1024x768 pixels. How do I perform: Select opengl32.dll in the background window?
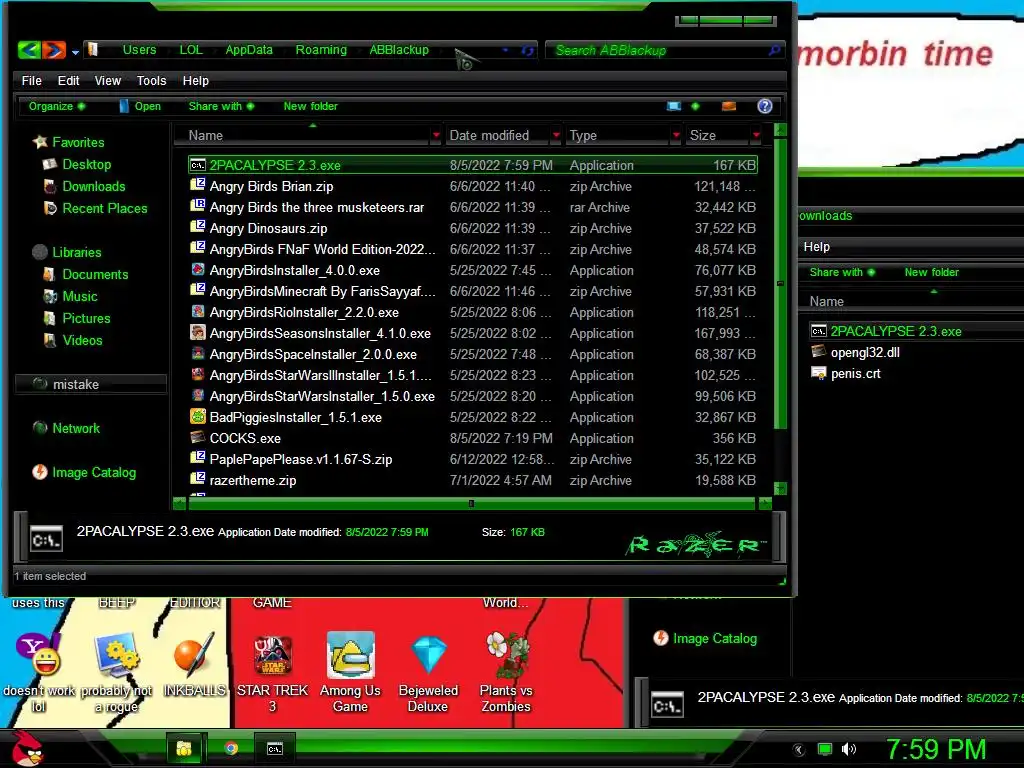click(865, 352)
